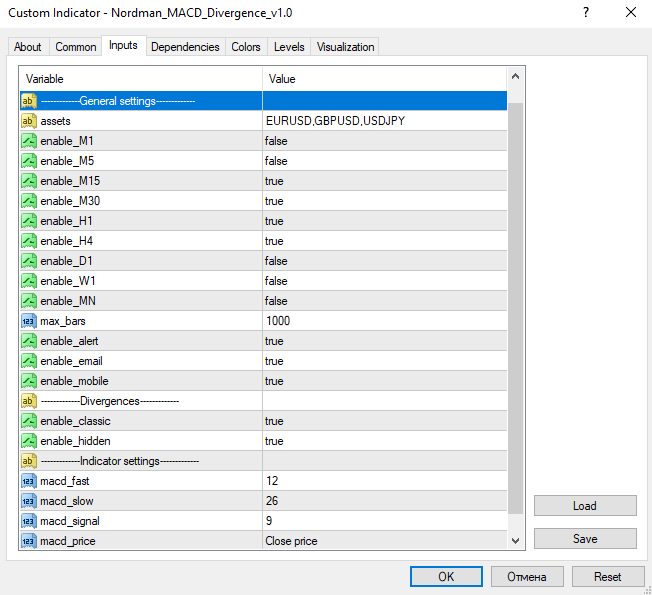Click the enable_alert boolean icon
Screen dimensions: 652x595
(29, 341)
